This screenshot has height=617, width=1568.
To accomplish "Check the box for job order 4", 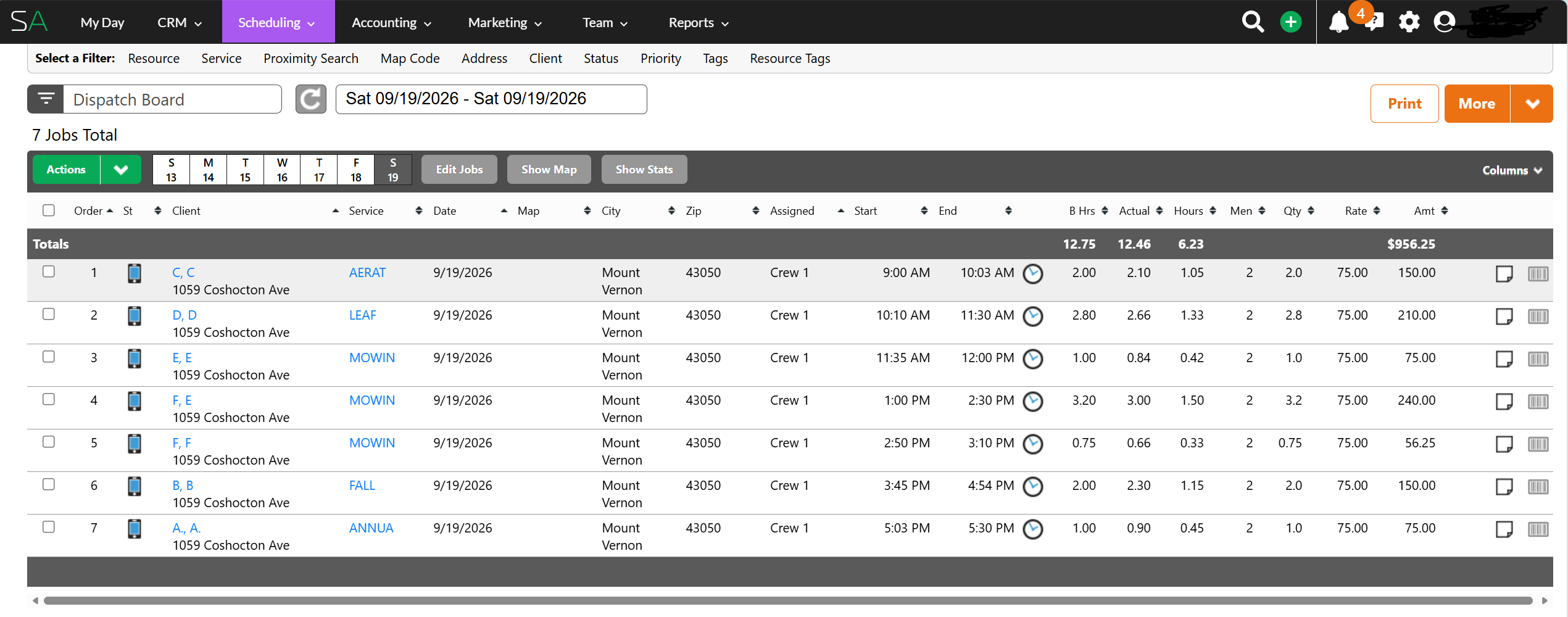I will tap(49, 399).
